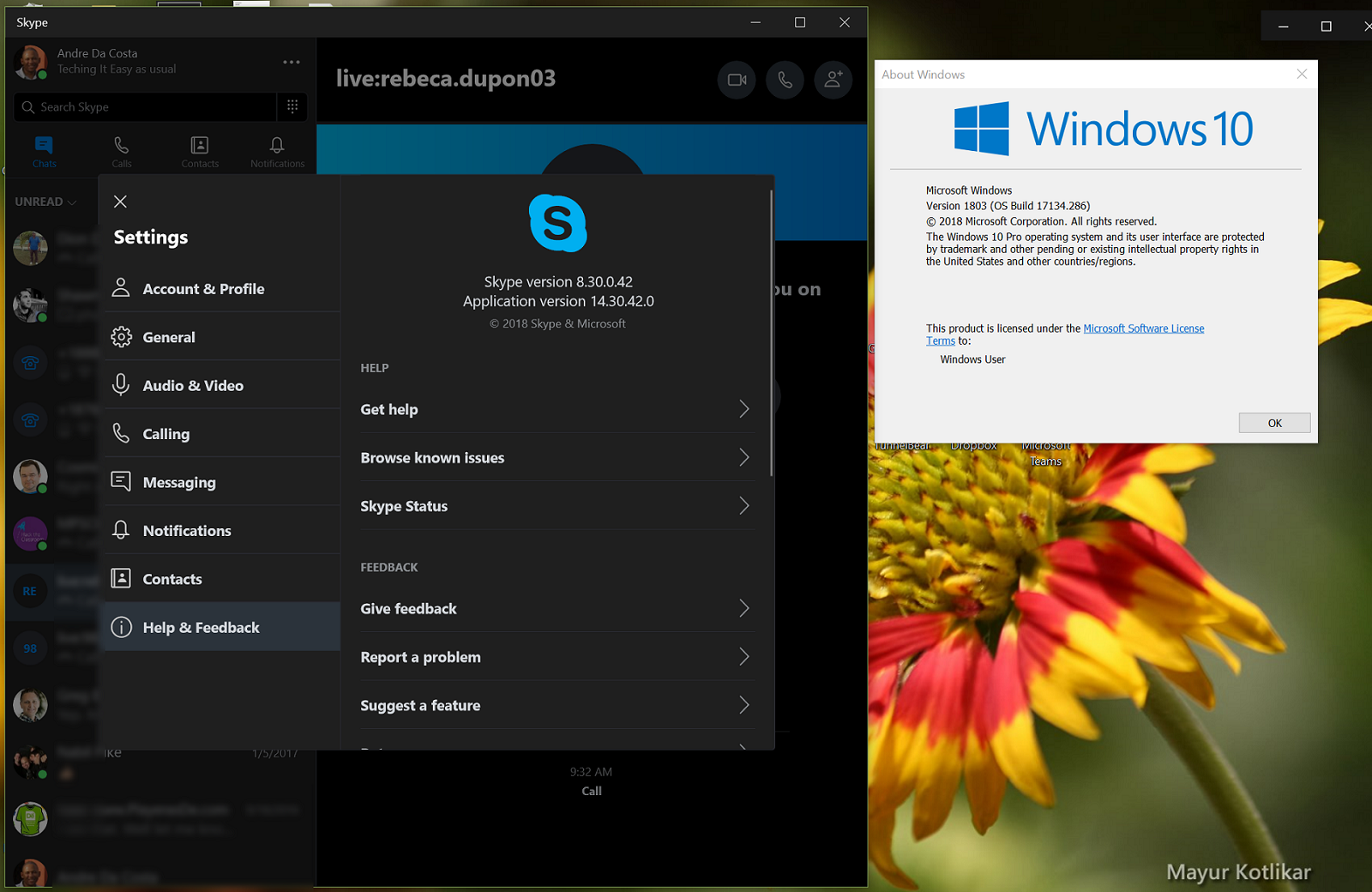Open the More options ellipsis menu
The width and height of the screenshot is (1372, 892).
(x=292, y=62)
